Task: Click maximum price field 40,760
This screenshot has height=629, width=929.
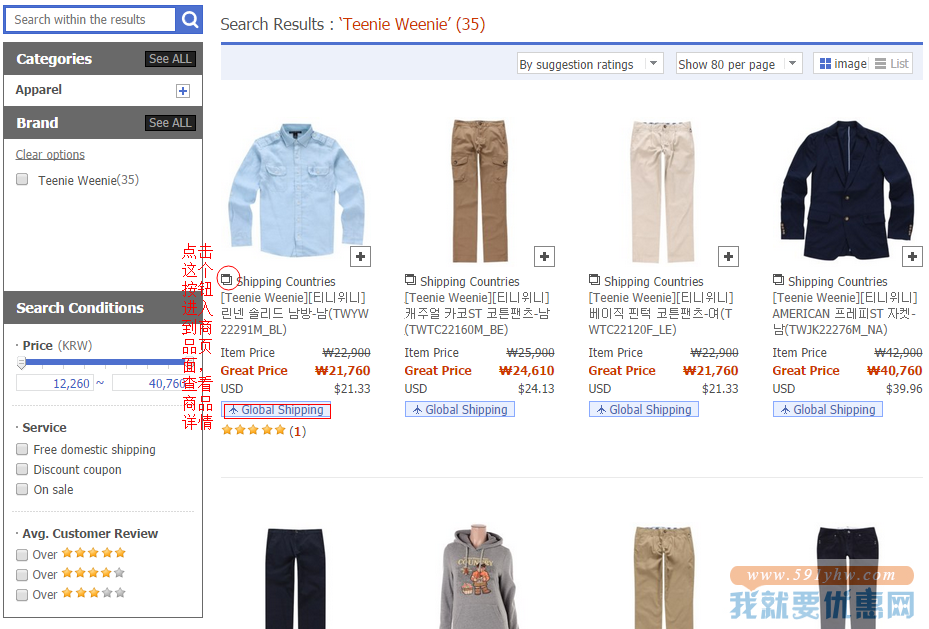Action: pos(150,383)
